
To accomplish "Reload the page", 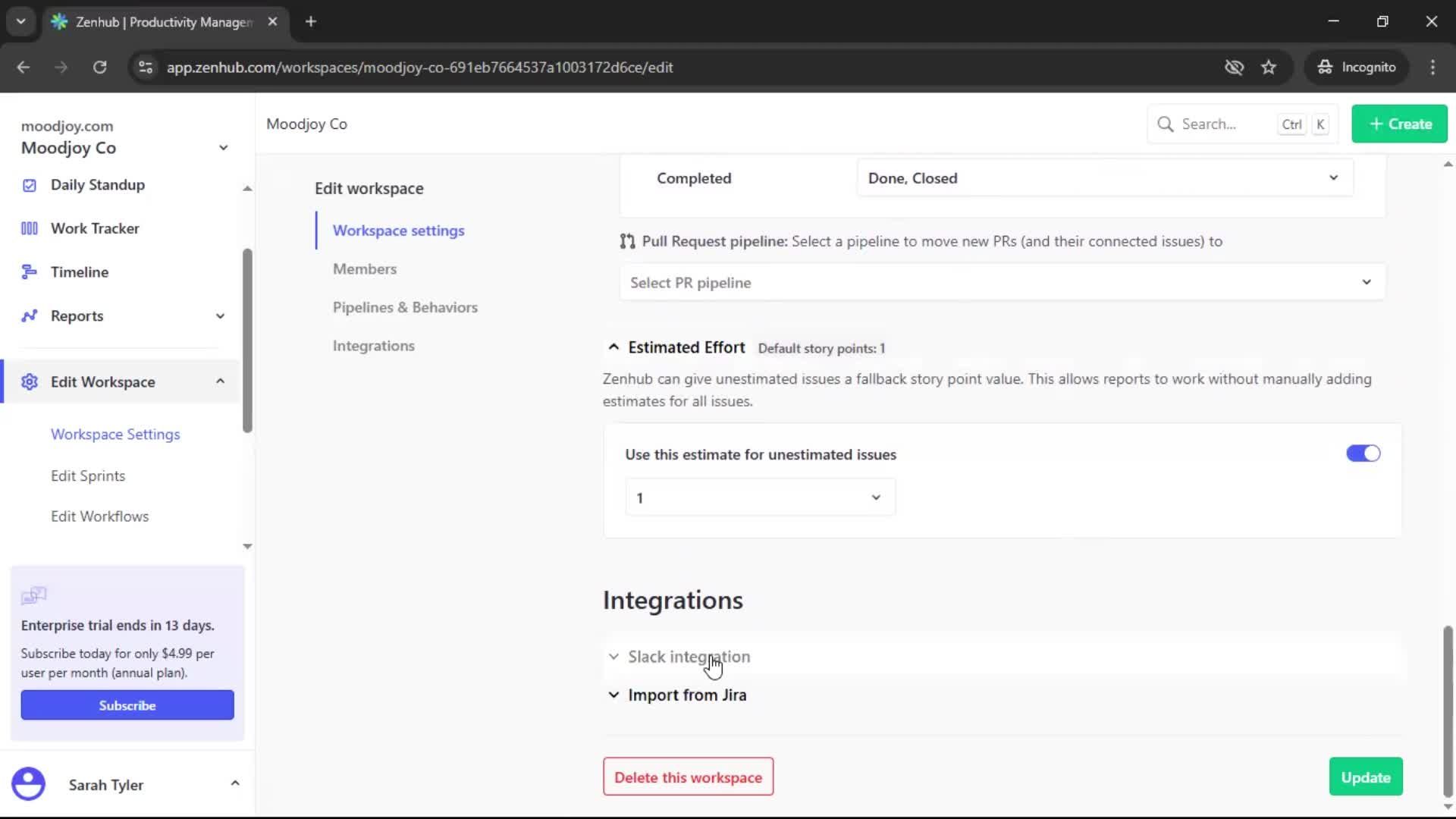I will tap(99, 67).
